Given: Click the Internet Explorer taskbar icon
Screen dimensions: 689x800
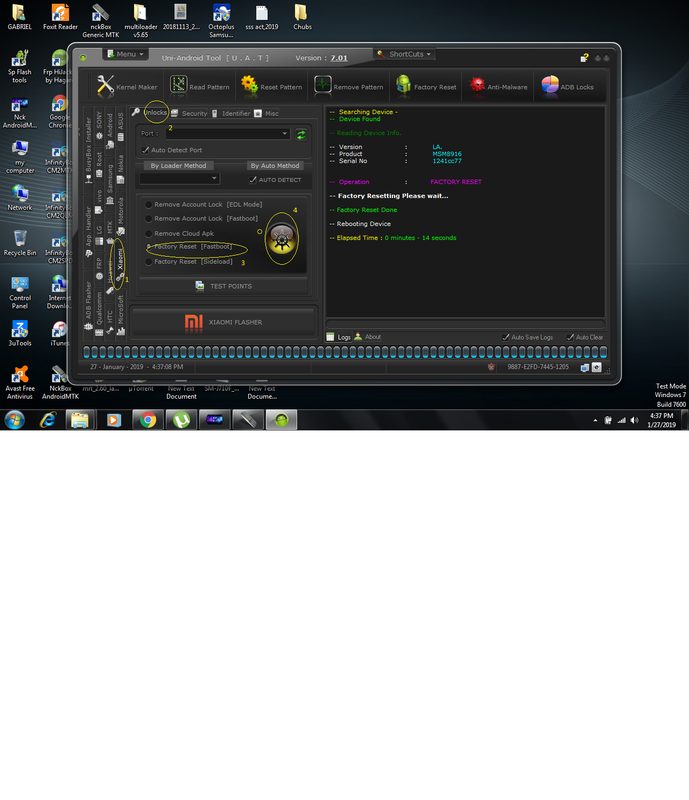Looking at the screenshot, I should click(x=48, y=420).
